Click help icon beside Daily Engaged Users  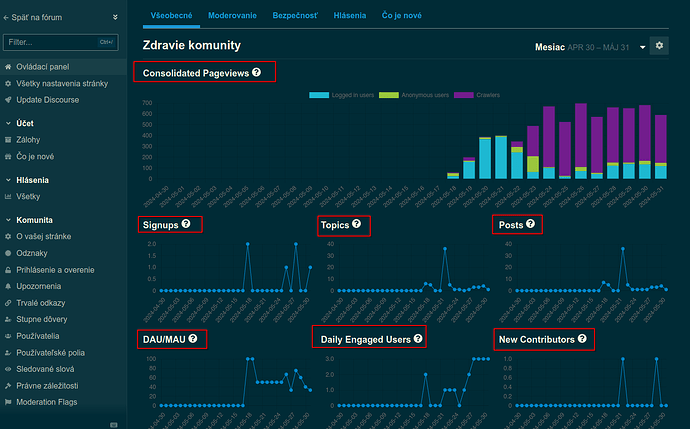pos(418,338)
